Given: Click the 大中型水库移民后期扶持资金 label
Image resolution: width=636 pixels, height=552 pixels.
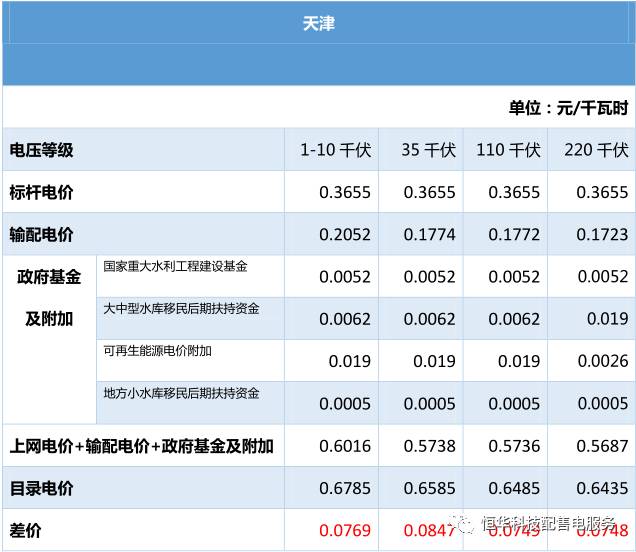Looking at the screenshot, I should (181, 308).
